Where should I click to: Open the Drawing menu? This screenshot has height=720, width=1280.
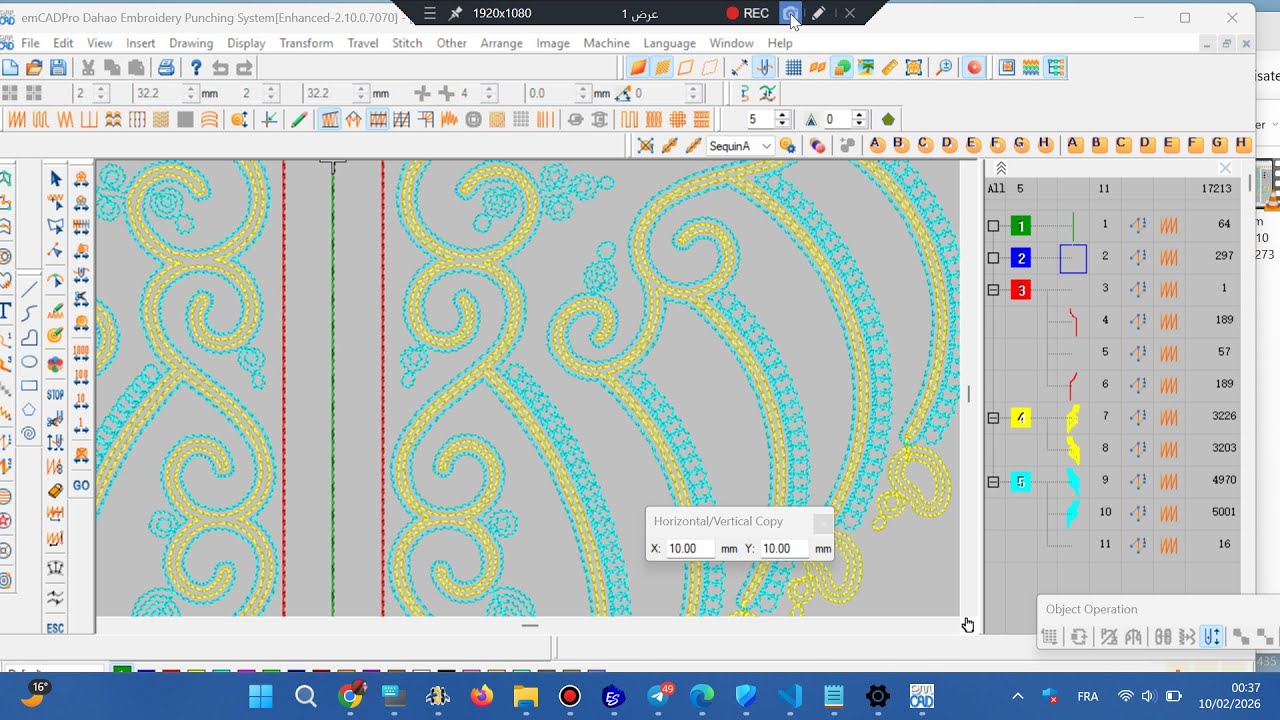click(191, 43)
